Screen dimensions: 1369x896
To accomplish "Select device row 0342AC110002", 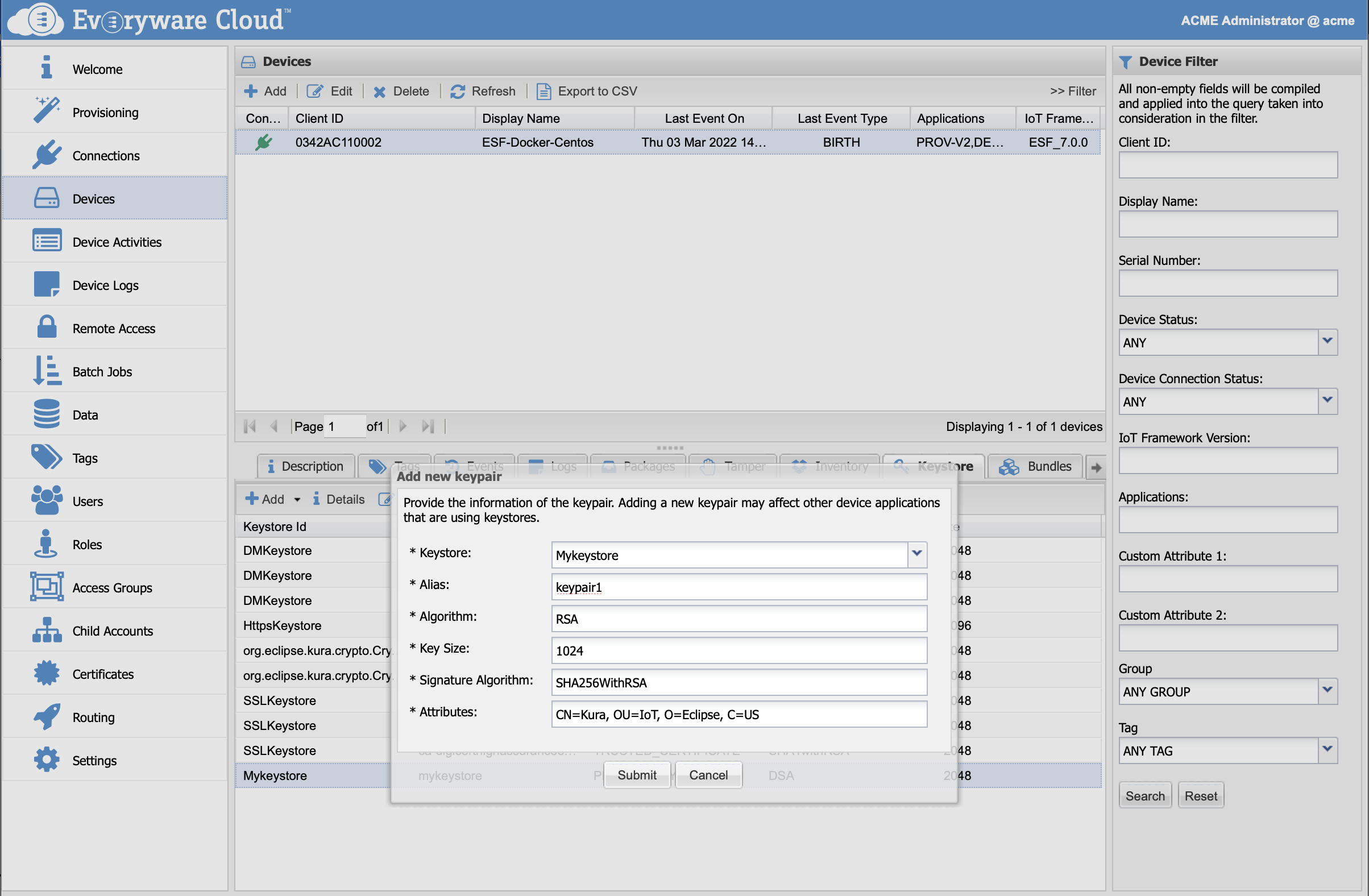I will (668, 142).
